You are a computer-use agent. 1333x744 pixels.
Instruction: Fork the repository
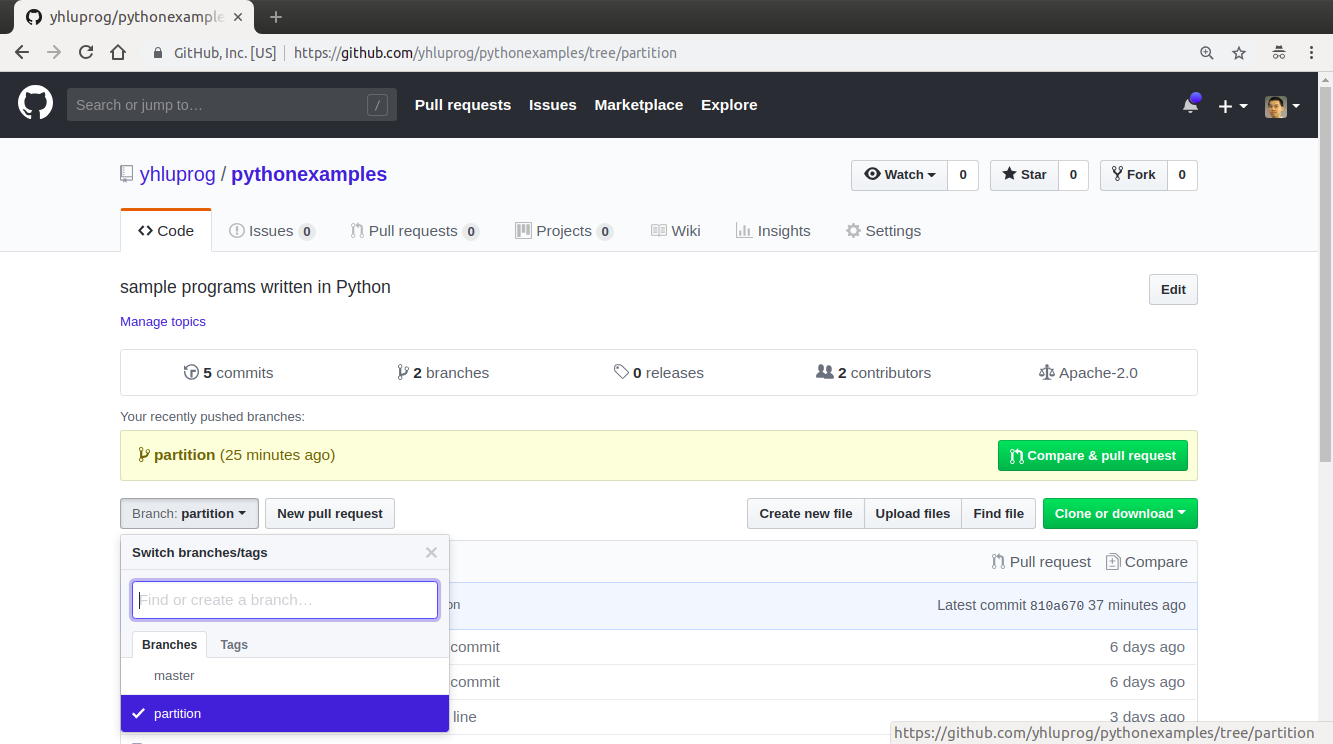click(x=1133, y=175)
